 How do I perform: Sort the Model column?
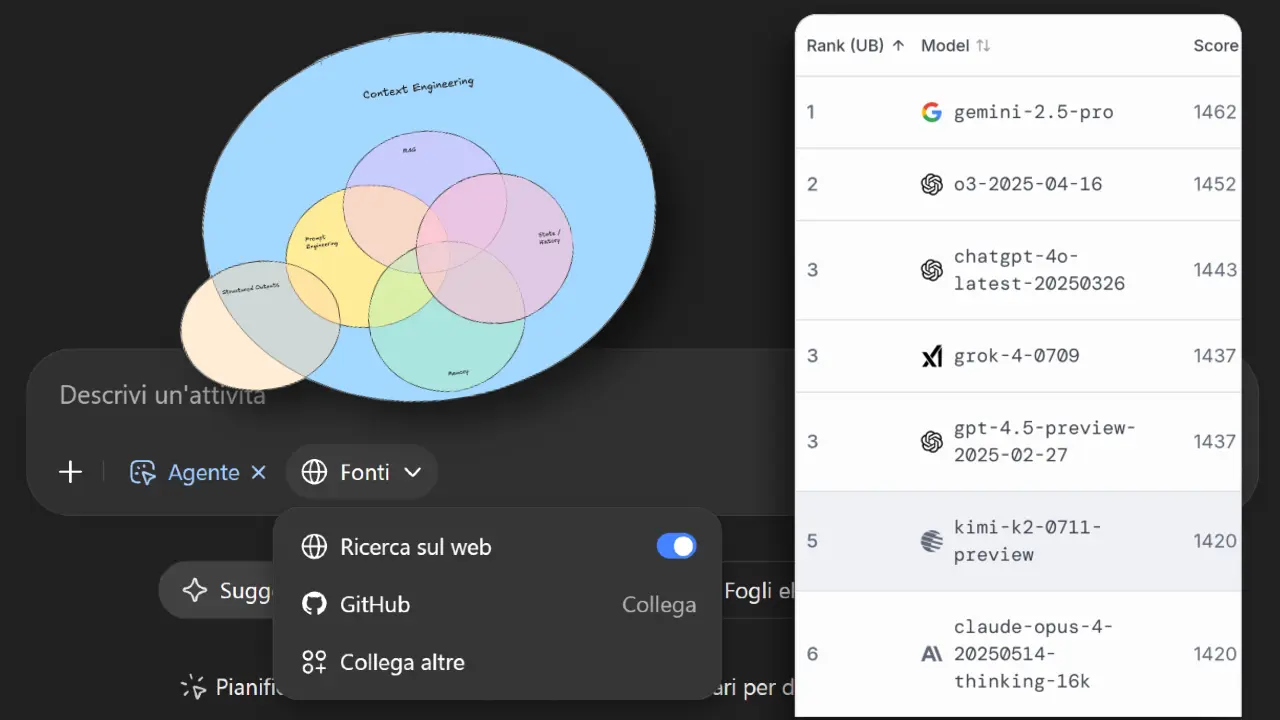click(x=983, y=46)
